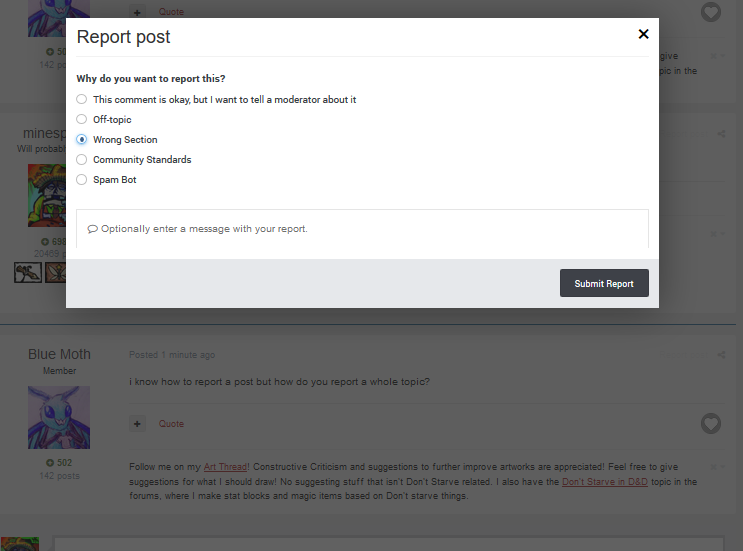Select the 'Wrong Section' radio option
This screenshot has height=551, width=743.
[82, 140]
